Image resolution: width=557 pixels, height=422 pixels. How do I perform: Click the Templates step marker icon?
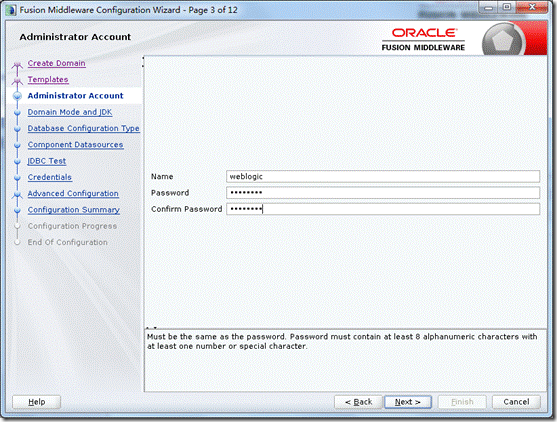(17, 81)
